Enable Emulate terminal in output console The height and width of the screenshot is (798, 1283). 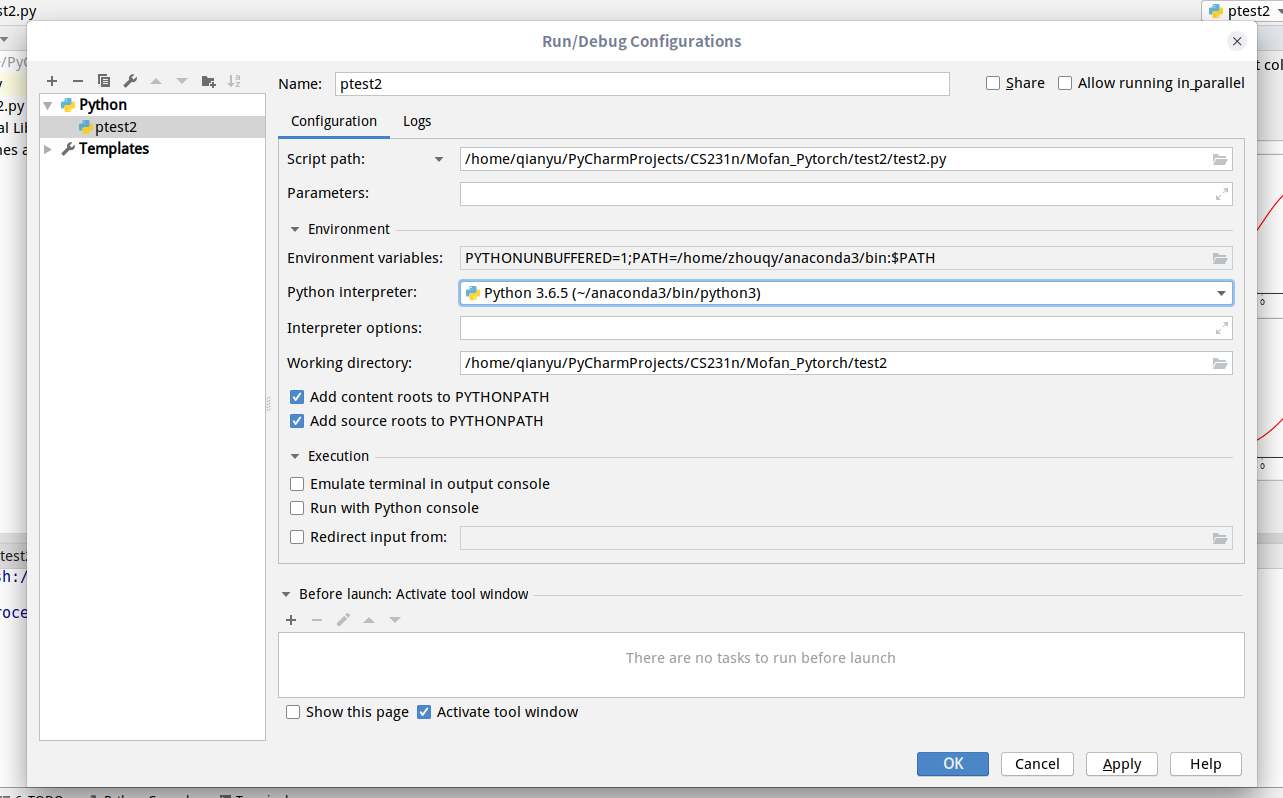pyautogui.click(x=297, y=484)
